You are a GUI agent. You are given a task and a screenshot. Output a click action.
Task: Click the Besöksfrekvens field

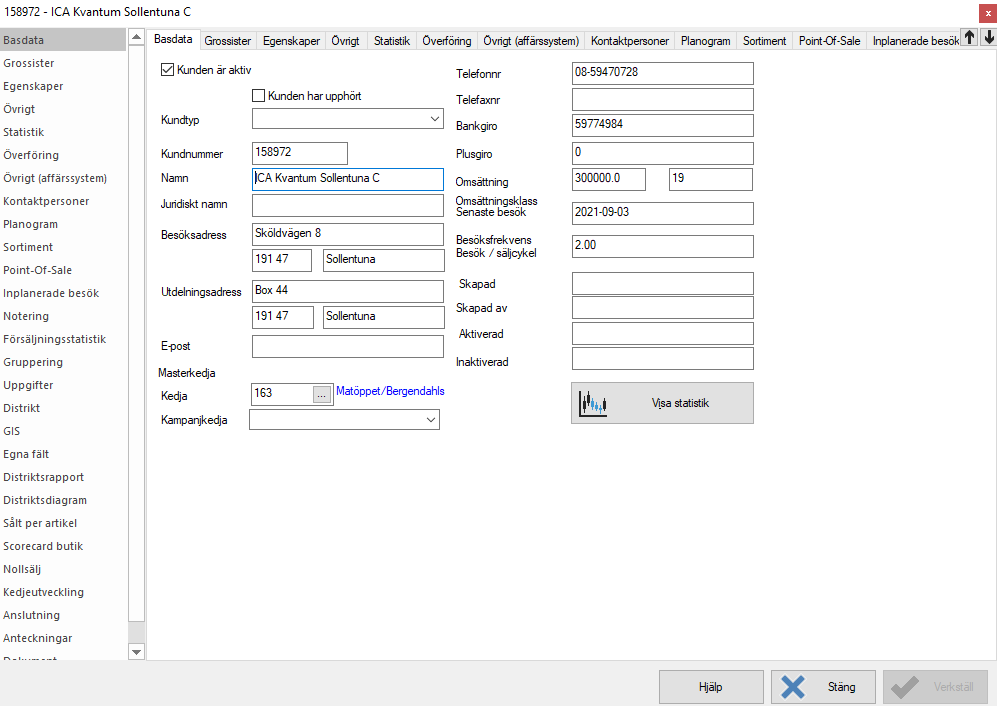[x=663, y=246]
